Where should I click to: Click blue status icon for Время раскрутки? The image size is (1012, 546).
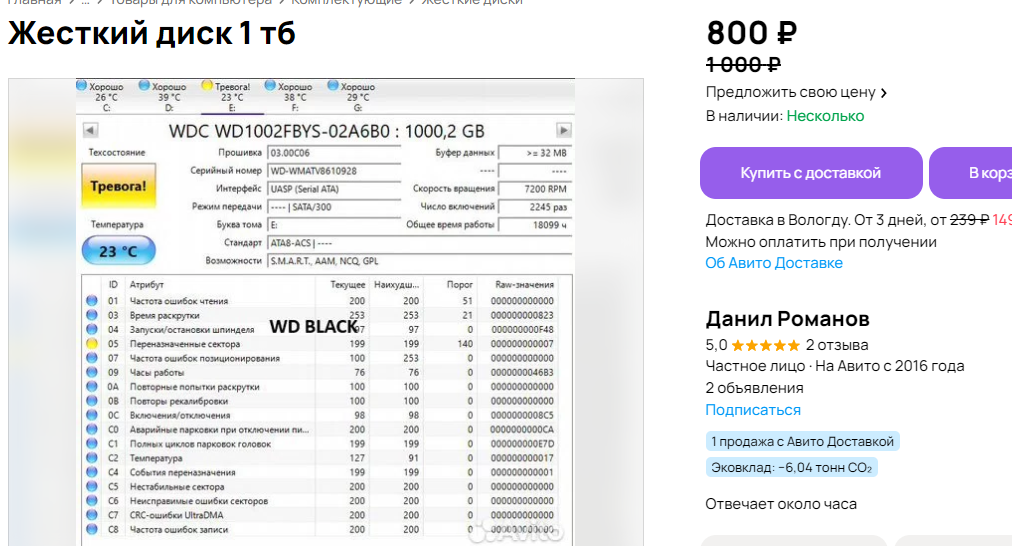click(92, 315)
